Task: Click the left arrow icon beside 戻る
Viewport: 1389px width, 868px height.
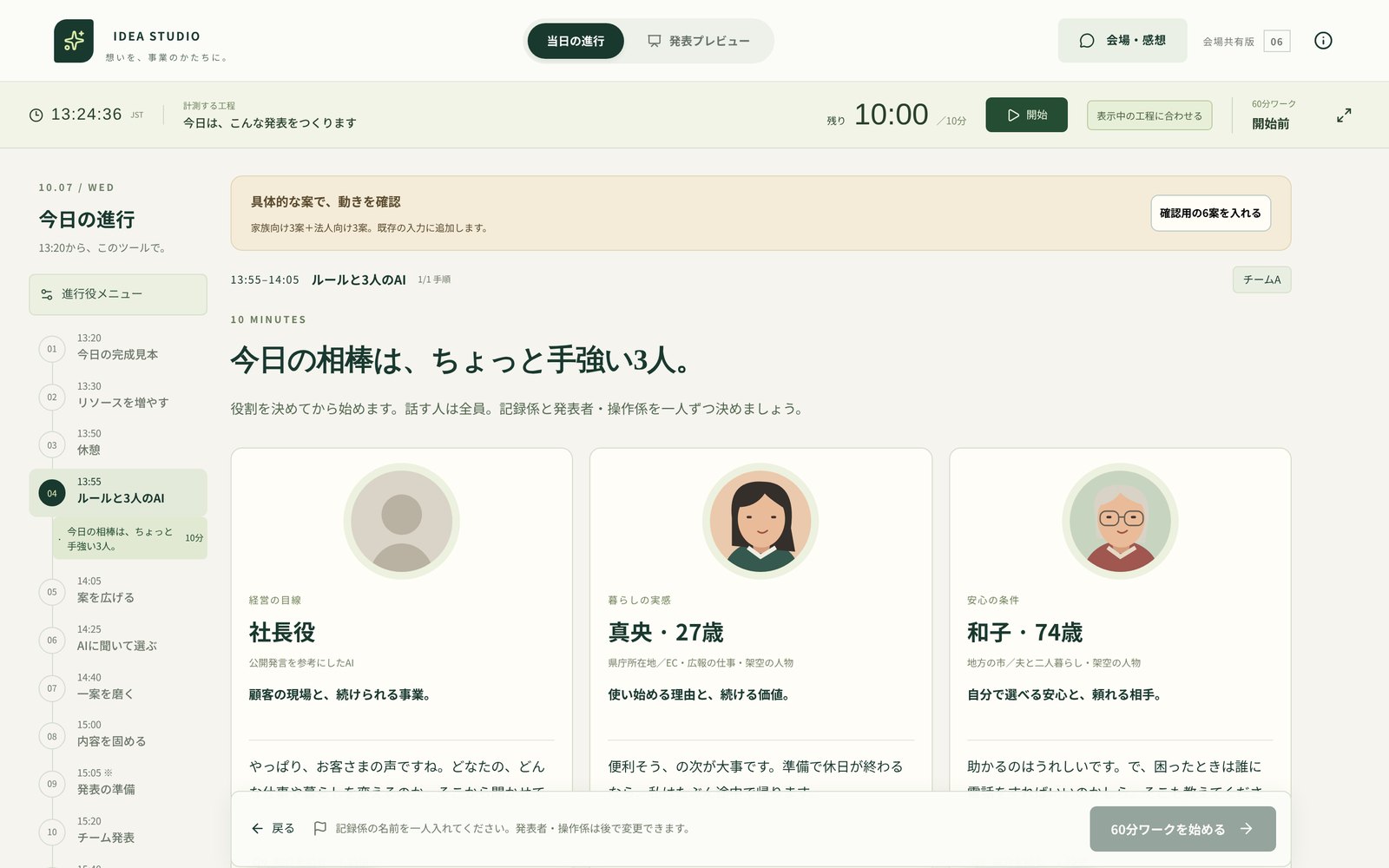Action: (257, 828)
